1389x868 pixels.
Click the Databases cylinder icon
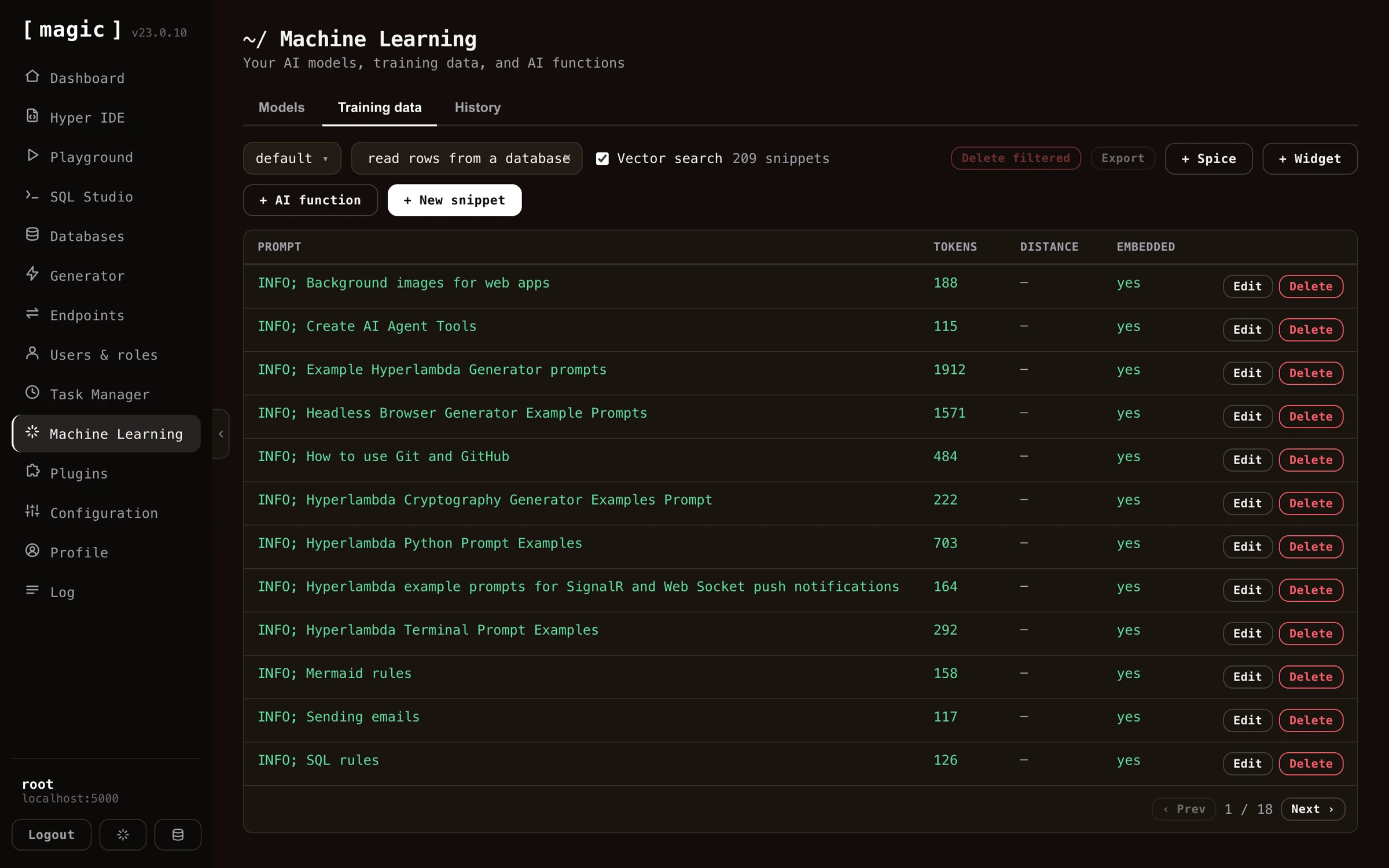(32, 234)
